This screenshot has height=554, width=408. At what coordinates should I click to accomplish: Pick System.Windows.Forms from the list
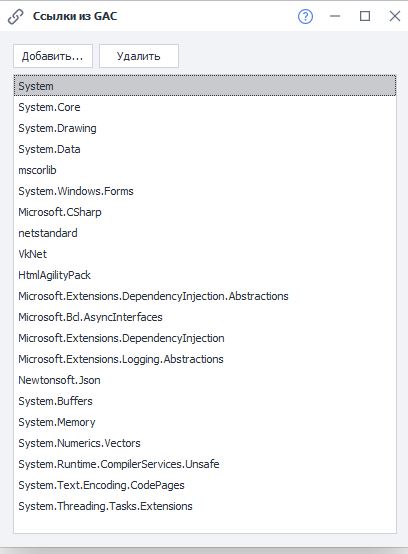click(x=205, y=191)
